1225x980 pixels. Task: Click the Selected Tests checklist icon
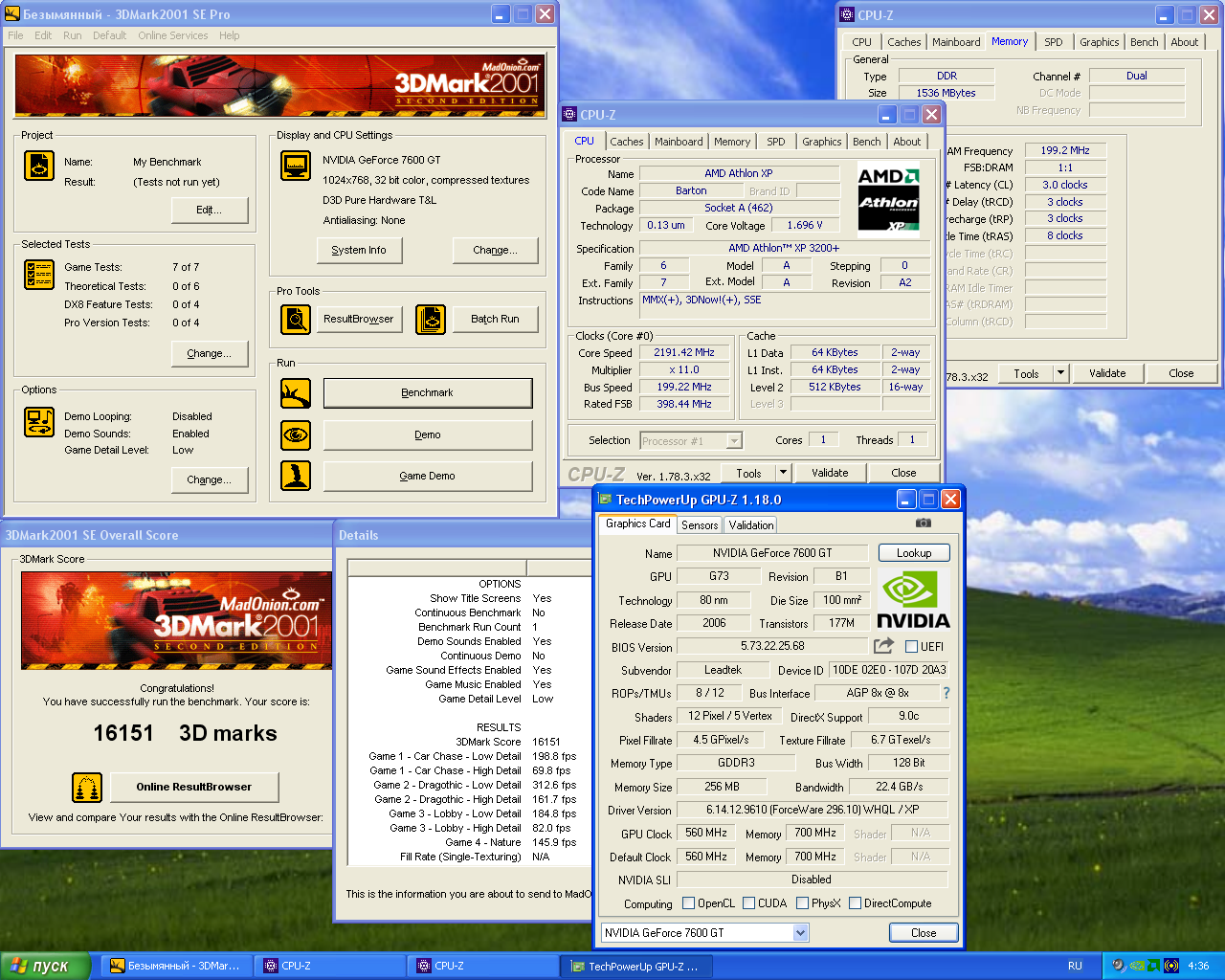click(x=39, y=275)
